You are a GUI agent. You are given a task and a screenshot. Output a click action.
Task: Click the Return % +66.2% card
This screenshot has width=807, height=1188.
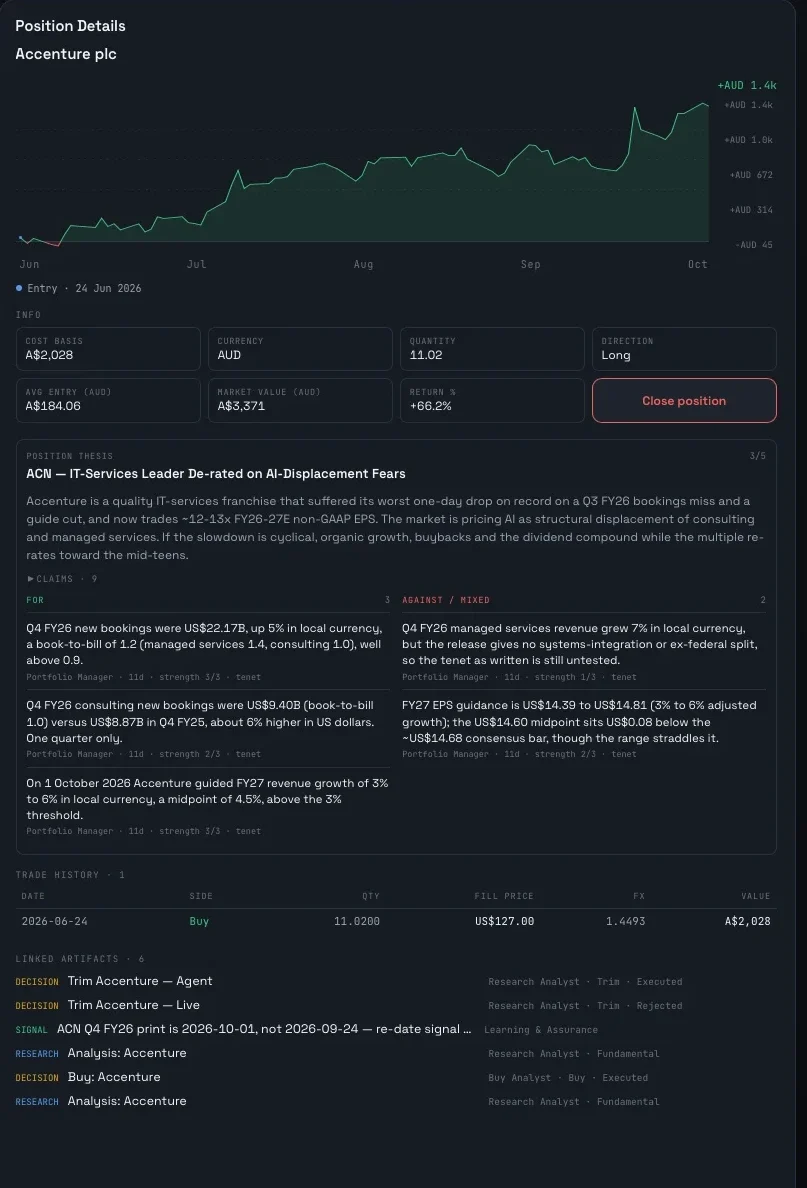492,400
